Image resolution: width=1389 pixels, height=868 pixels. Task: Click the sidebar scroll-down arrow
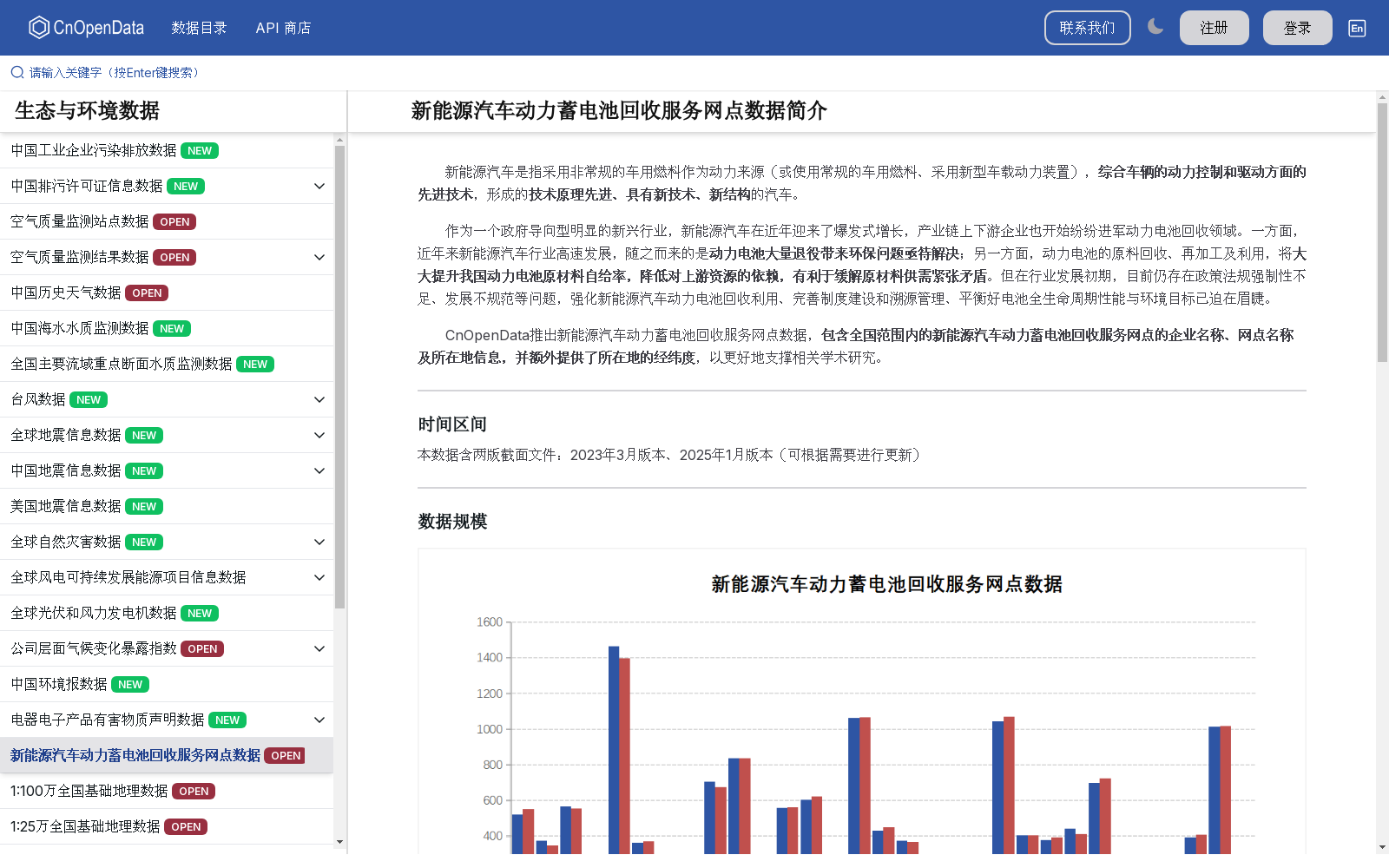(x=339, y=841)
